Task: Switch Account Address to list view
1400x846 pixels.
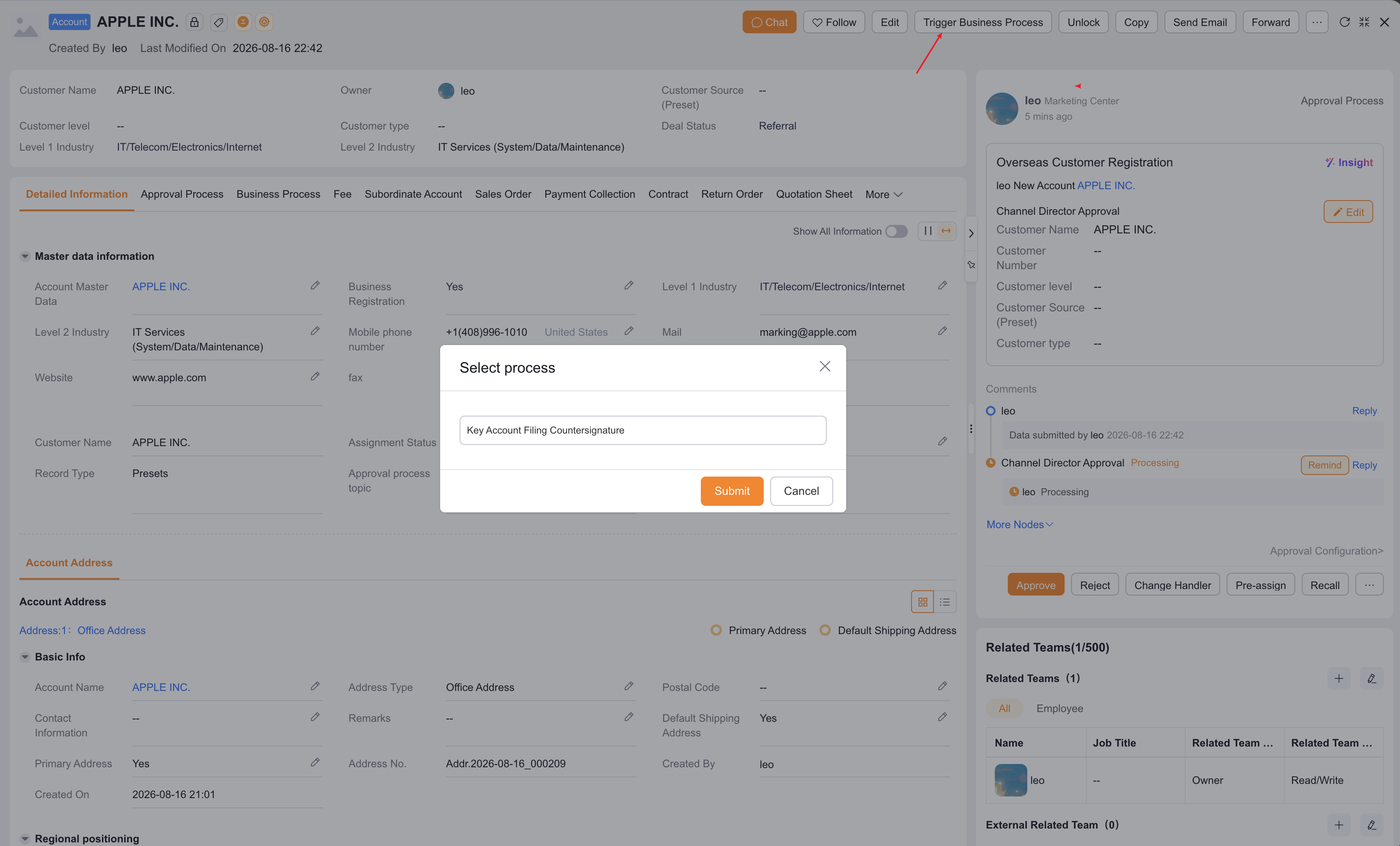Action: [945, 602]
